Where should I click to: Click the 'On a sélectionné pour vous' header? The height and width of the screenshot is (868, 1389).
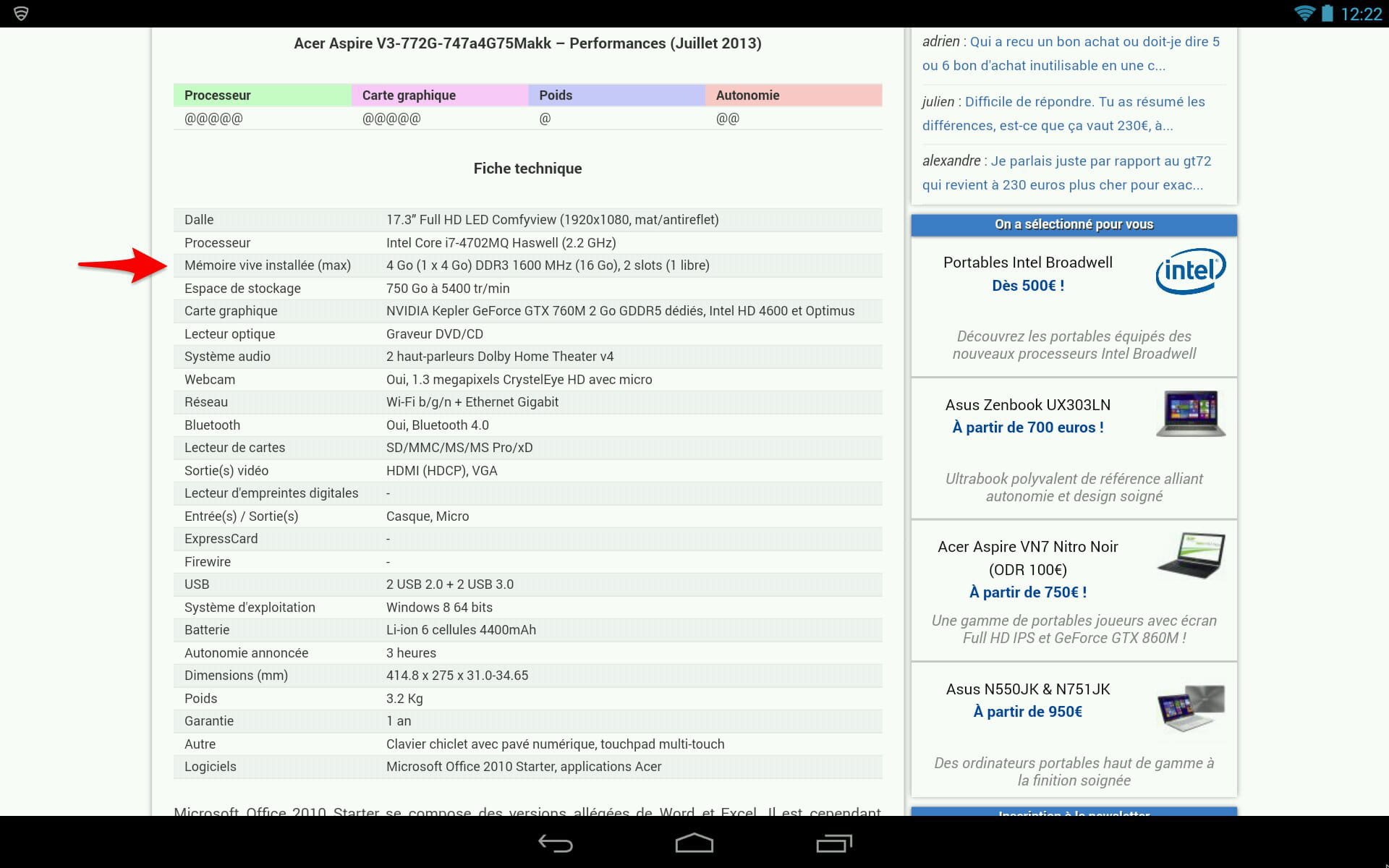pyautogui.click(x=1074, y=225)
